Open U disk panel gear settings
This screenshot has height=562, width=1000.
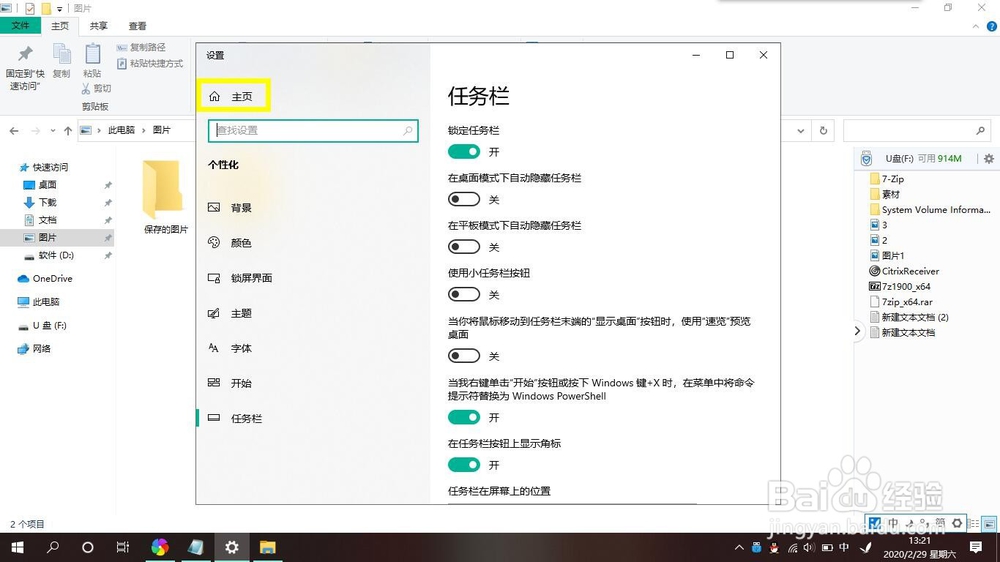(x=989, y=159)
